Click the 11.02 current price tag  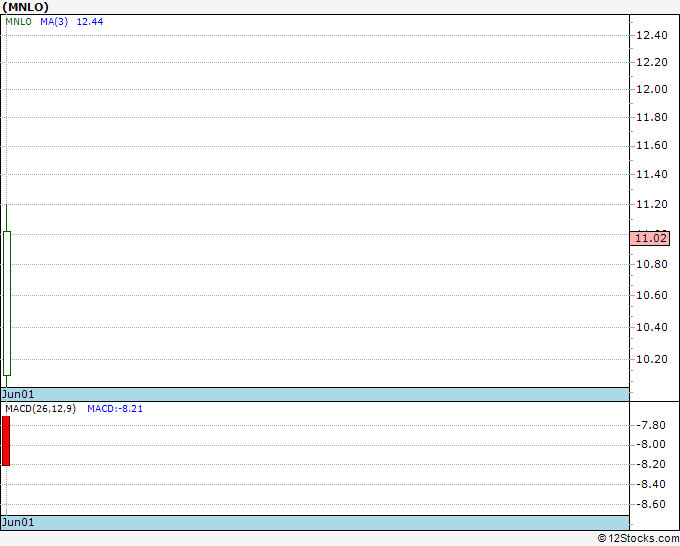click(x=650, y=238)
